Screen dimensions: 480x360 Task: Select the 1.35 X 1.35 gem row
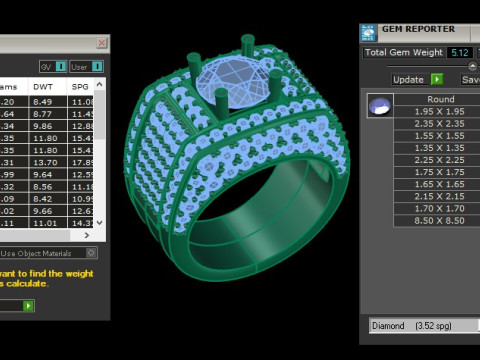[437, 148]
